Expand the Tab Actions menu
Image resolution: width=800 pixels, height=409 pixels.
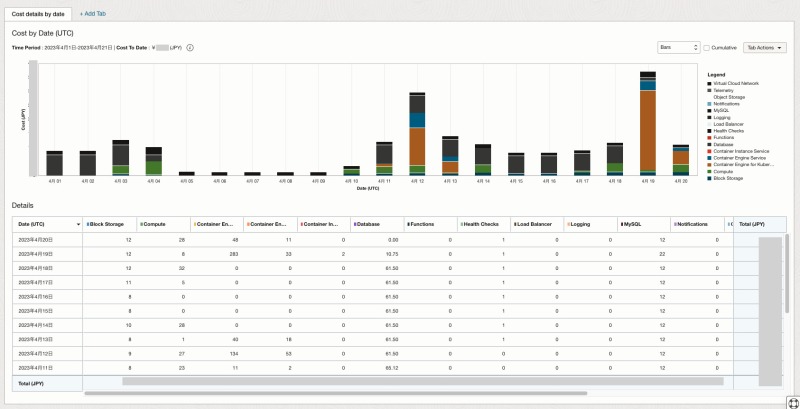point(765,47)
